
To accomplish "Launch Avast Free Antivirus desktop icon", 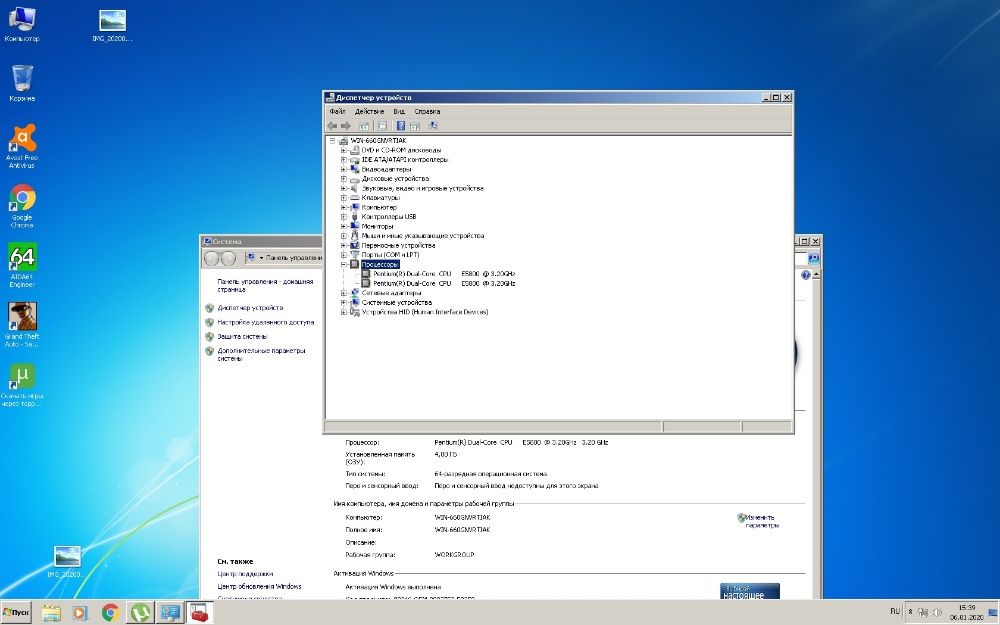I will pyautogui.click(x=22, y=139).
